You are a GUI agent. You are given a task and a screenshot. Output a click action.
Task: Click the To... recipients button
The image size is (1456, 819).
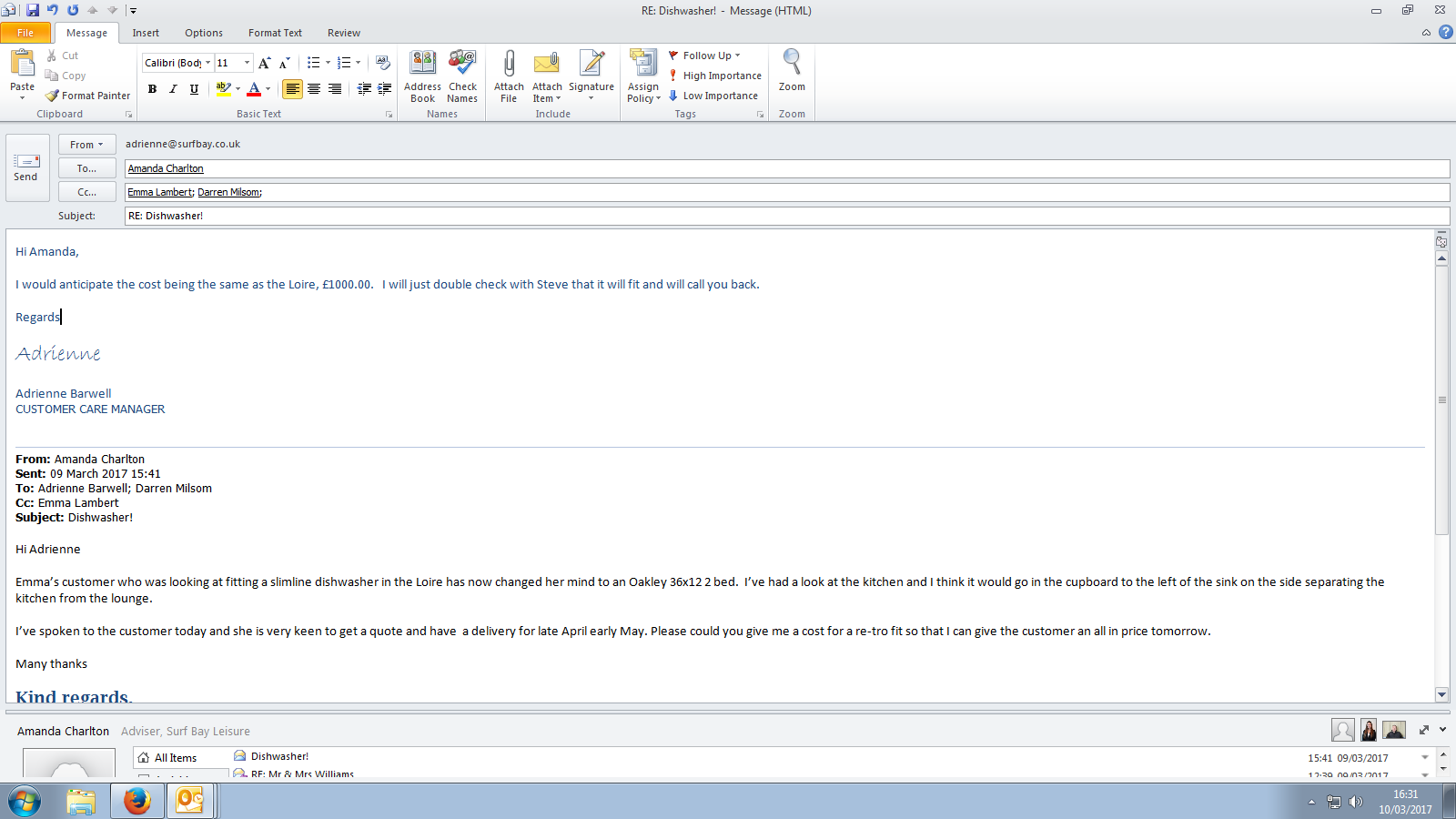87,168
